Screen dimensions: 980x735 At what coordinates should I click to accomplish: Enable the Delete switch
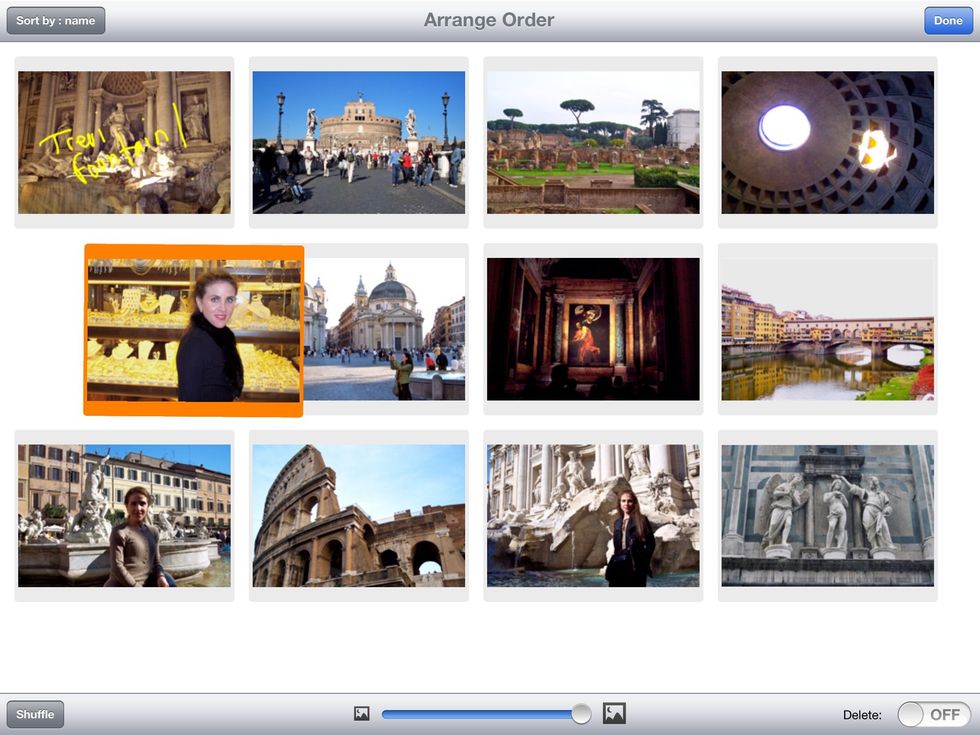(x=932, y=714)
